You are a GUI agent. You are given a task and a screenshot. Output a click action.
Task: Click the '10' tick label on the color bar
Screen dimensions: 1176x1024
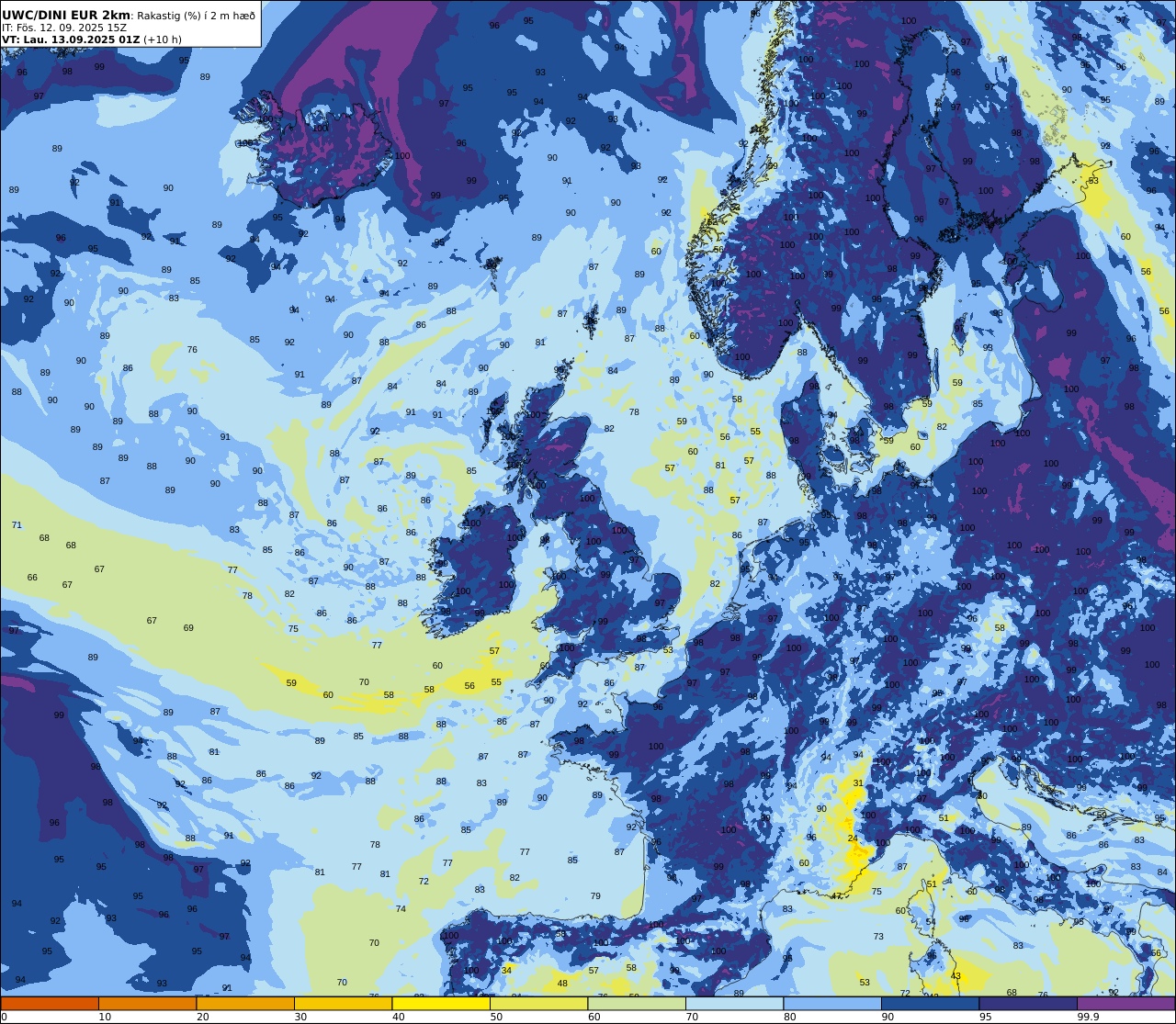click(x=106, y=1017)
